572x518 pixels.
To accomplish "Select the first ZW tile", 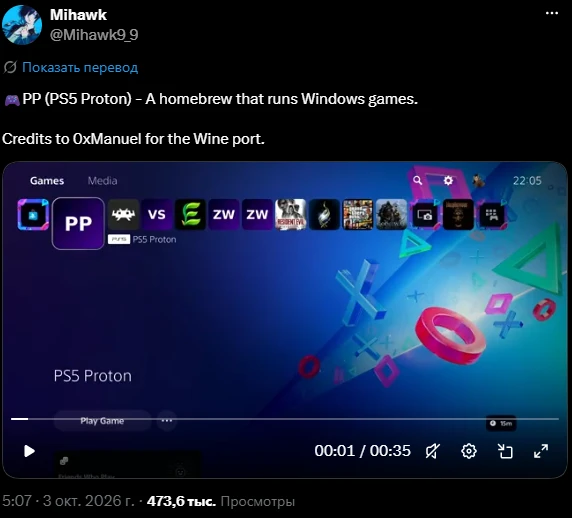I will [224, 214].
